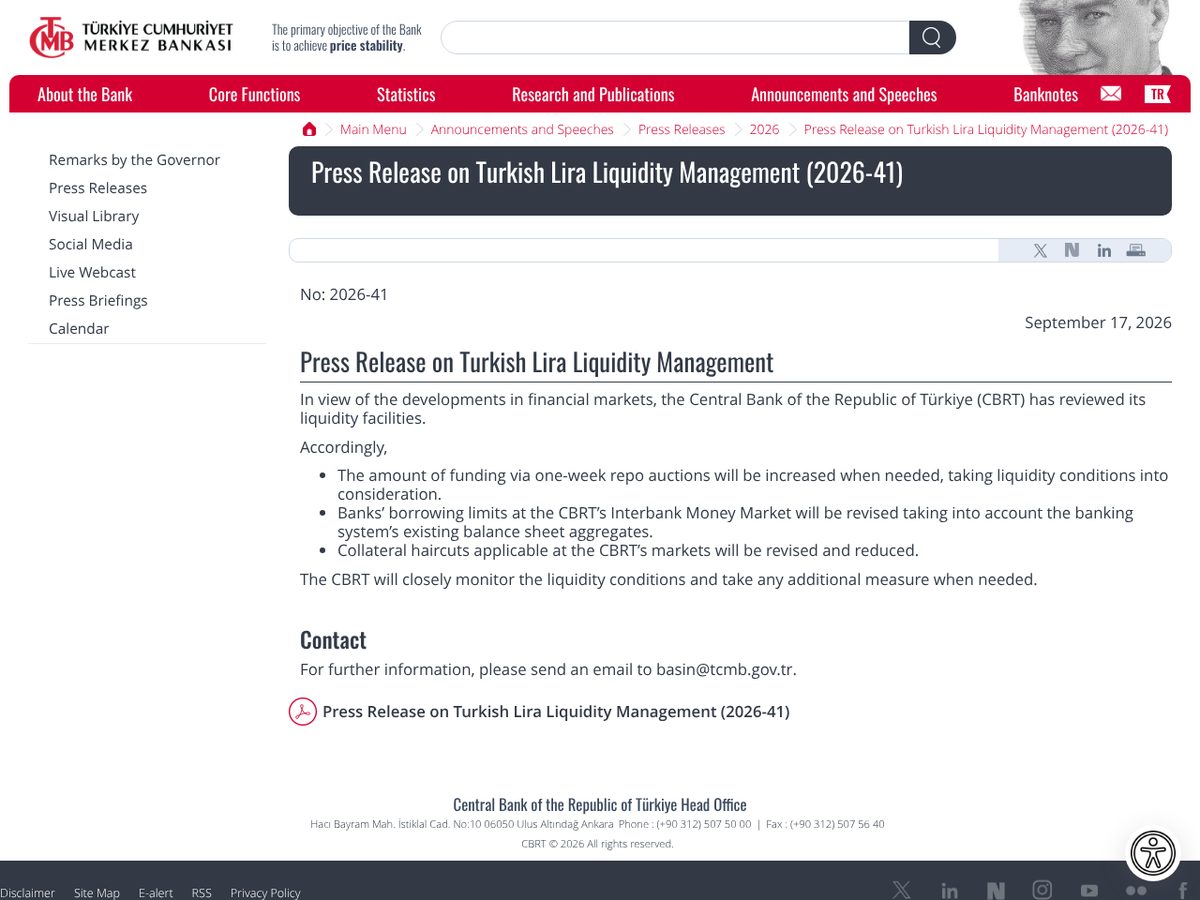Open Research and Publications menu

(x=593, y=94)
